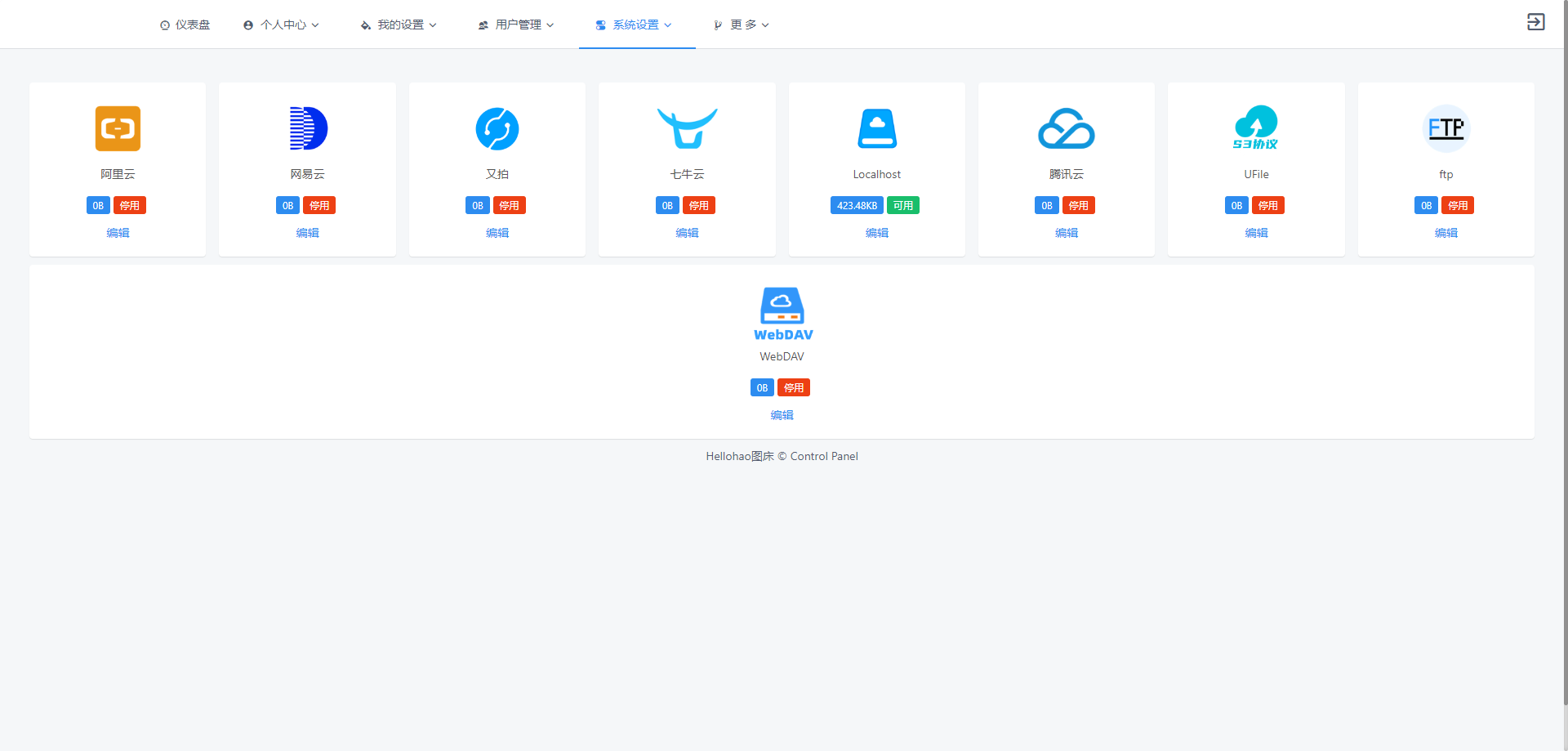Click the FTP logo icon
1568x751 pixels.
click(x=1446, y=128)
